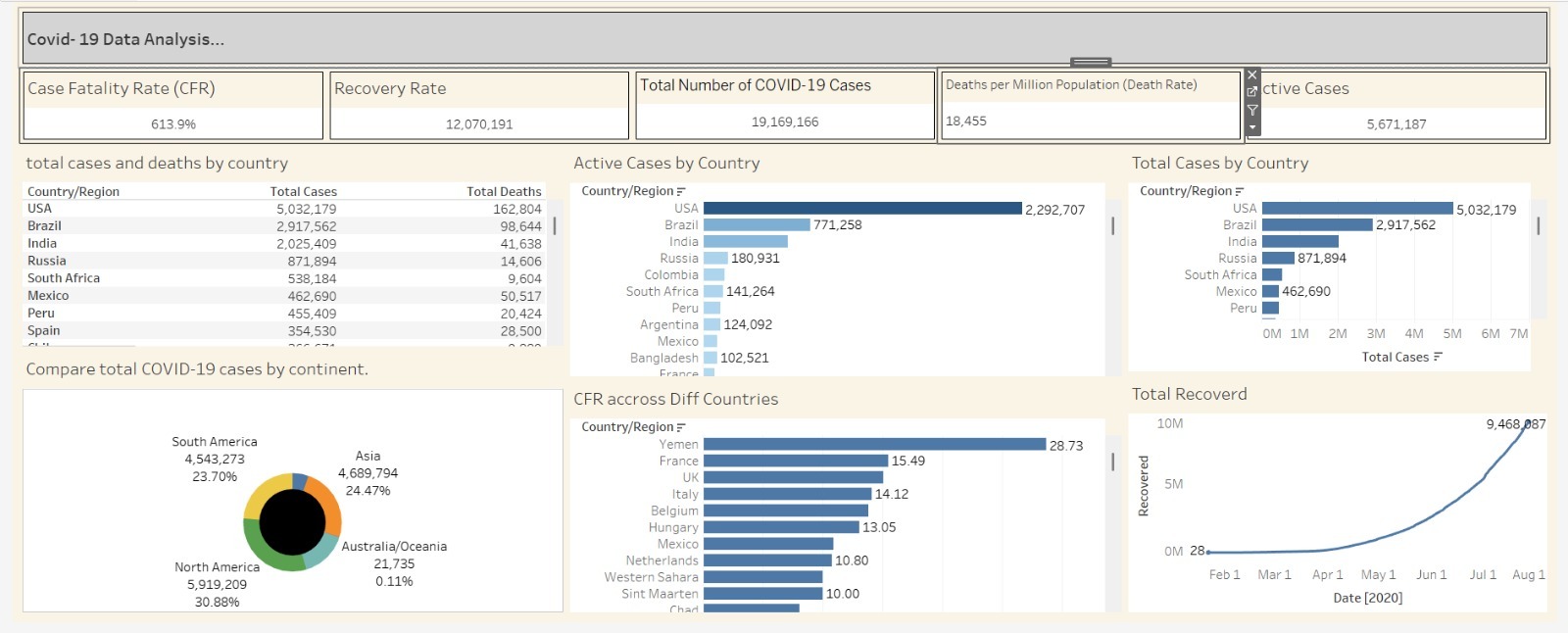Image resolution: width=1568 pixels, height=633 pixels.
Task: Click the Brazil bar in Total Cases chart
Action: click(x=1316, y=225)
